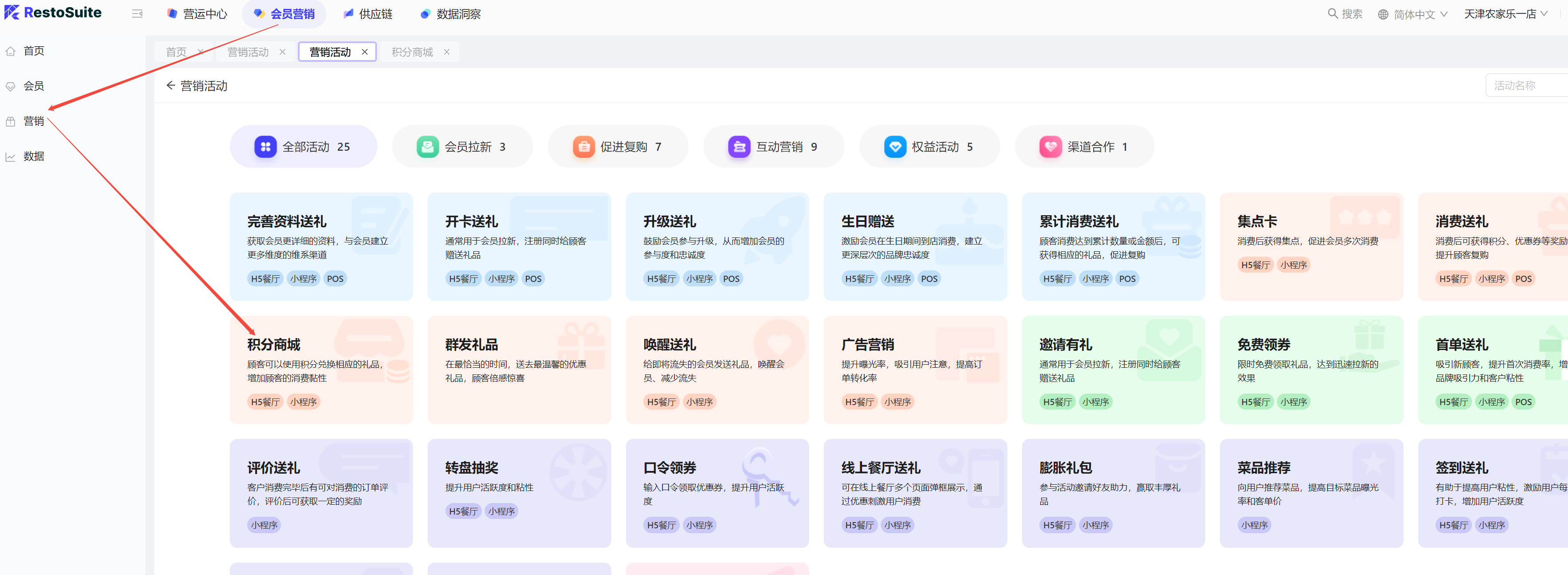
Task: Open the 转盘抽奖 activity card
Action: point(519,492)
